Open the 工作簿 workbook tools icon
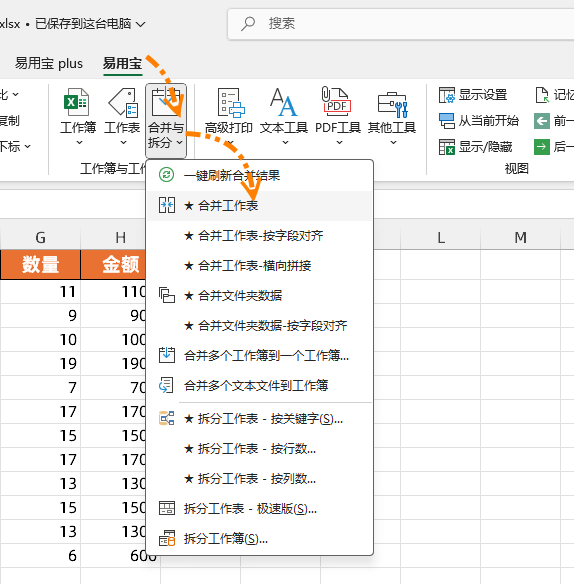Image resolution: width=574 pixels, height=584 pixels. click(x=77, y=102)
